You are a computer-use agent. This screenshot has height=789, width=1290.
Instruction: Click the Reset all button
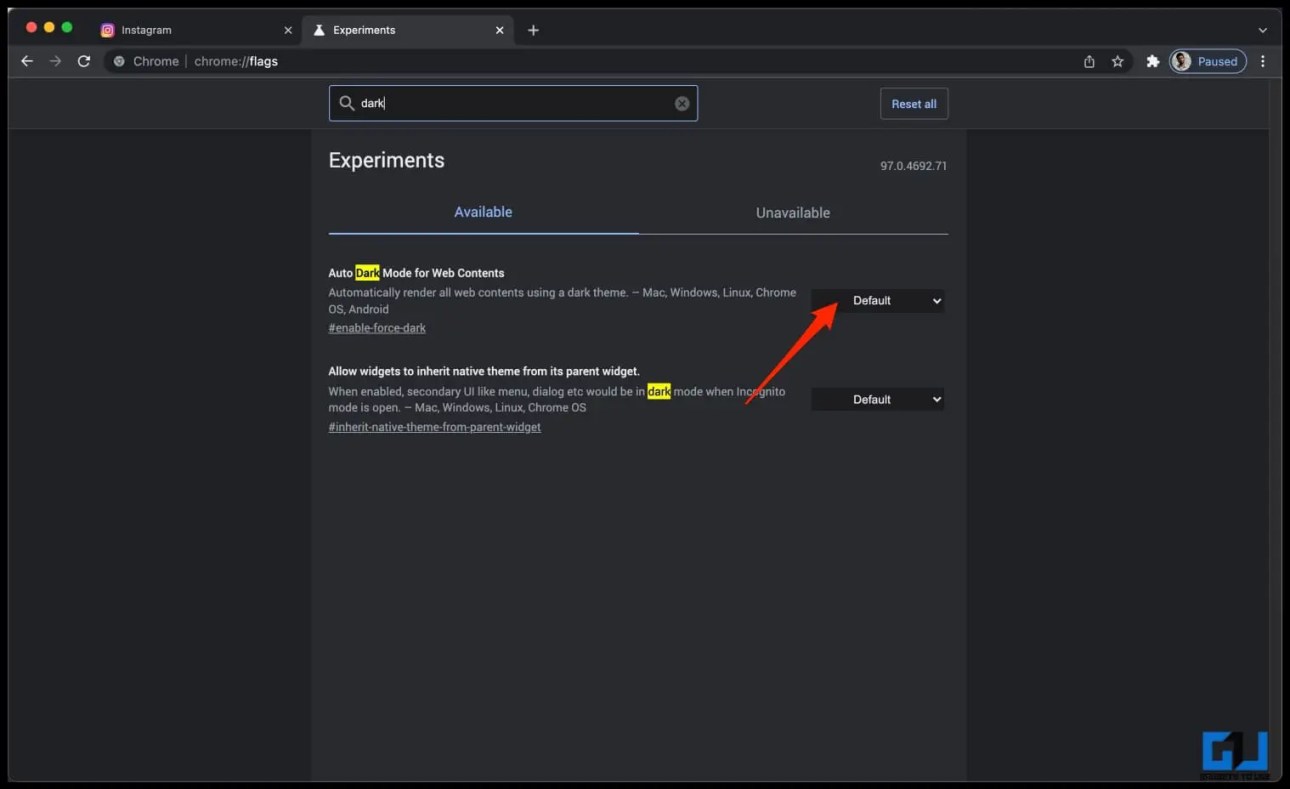914,104
